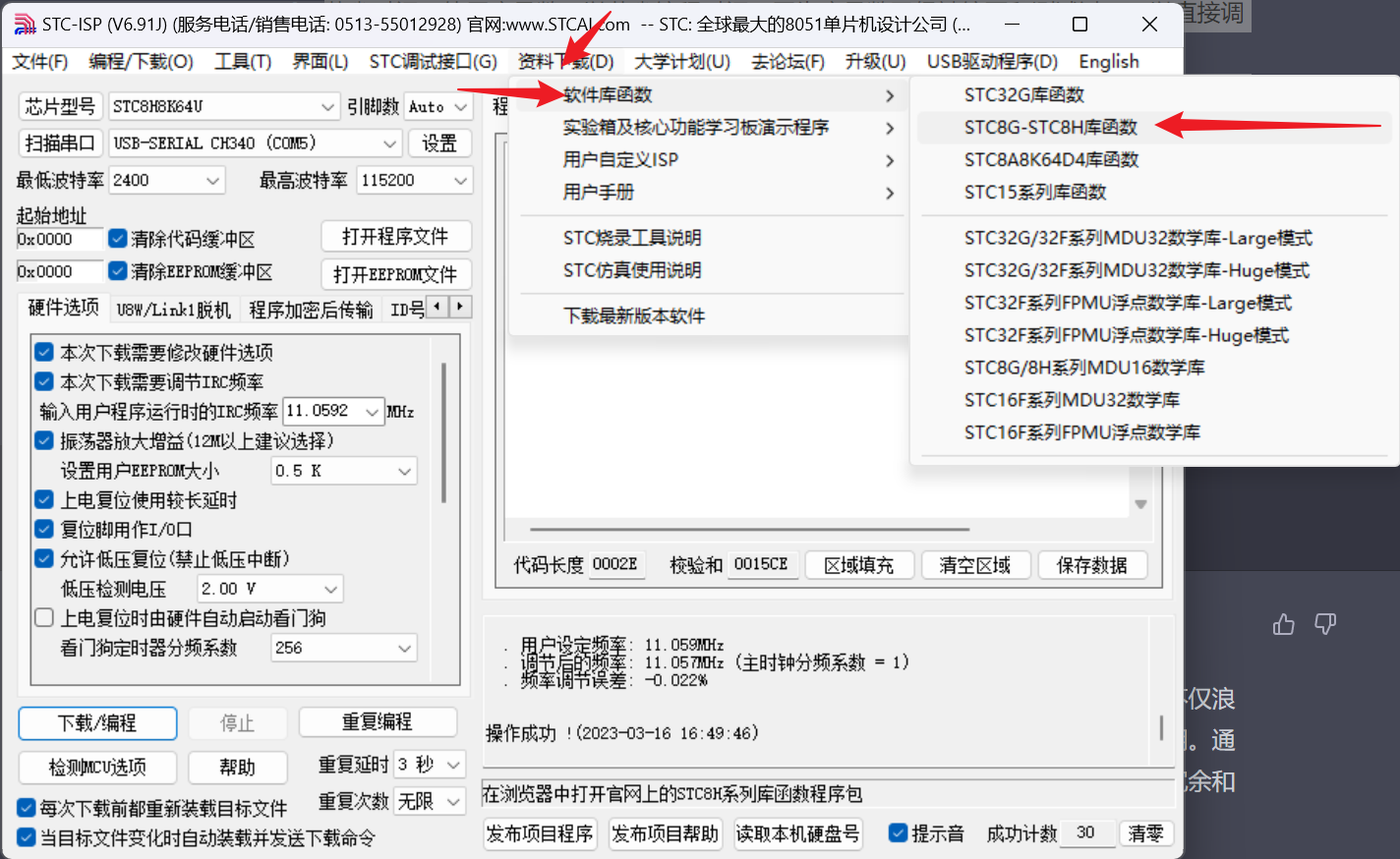Toggle 清除EEPROM缓冲区 checkbox
The width and height of the screenshot is (1400, 859).
118,270
